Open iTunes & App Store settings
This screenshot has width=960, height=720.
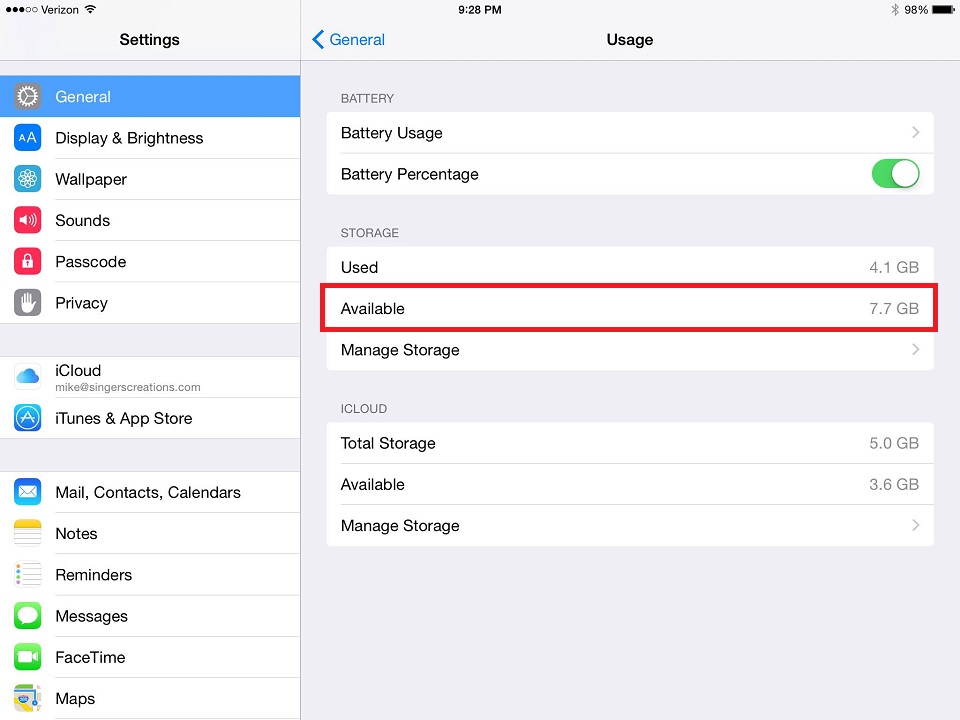point(150,418)
